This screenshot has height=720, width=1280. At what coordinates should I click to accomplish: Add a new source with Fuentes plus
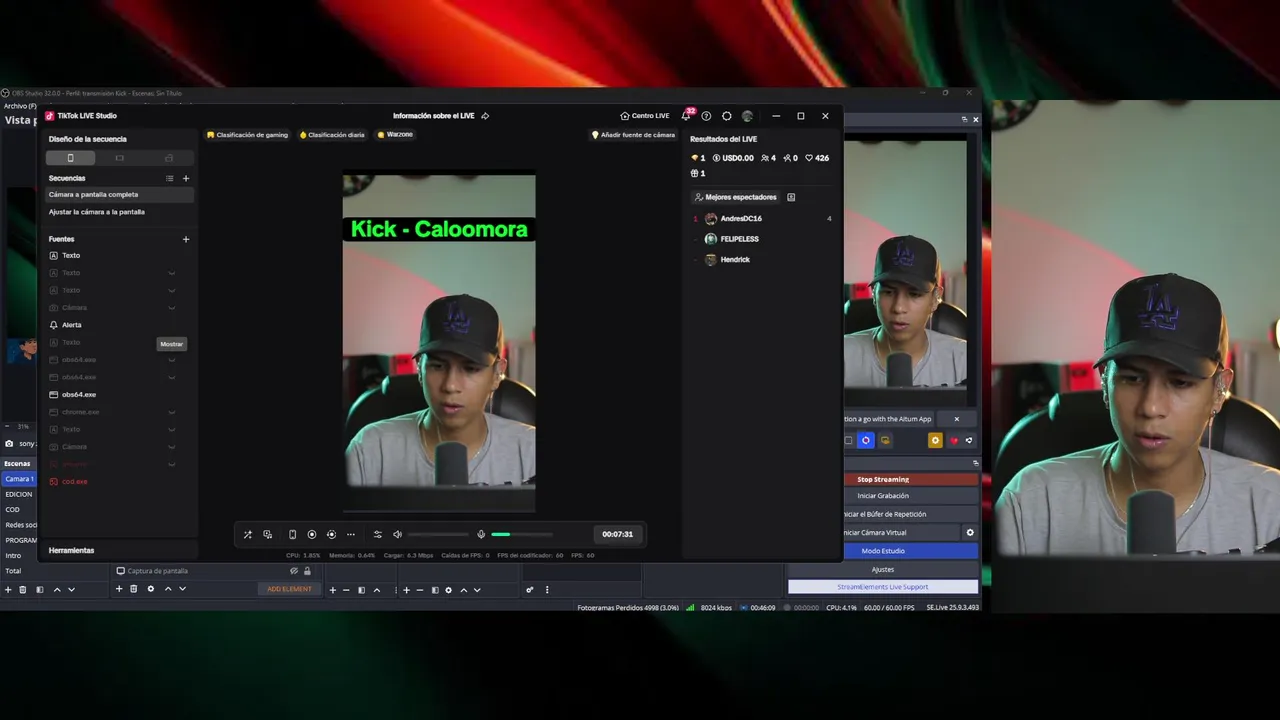pyautogui.click(x=186, y=239)
